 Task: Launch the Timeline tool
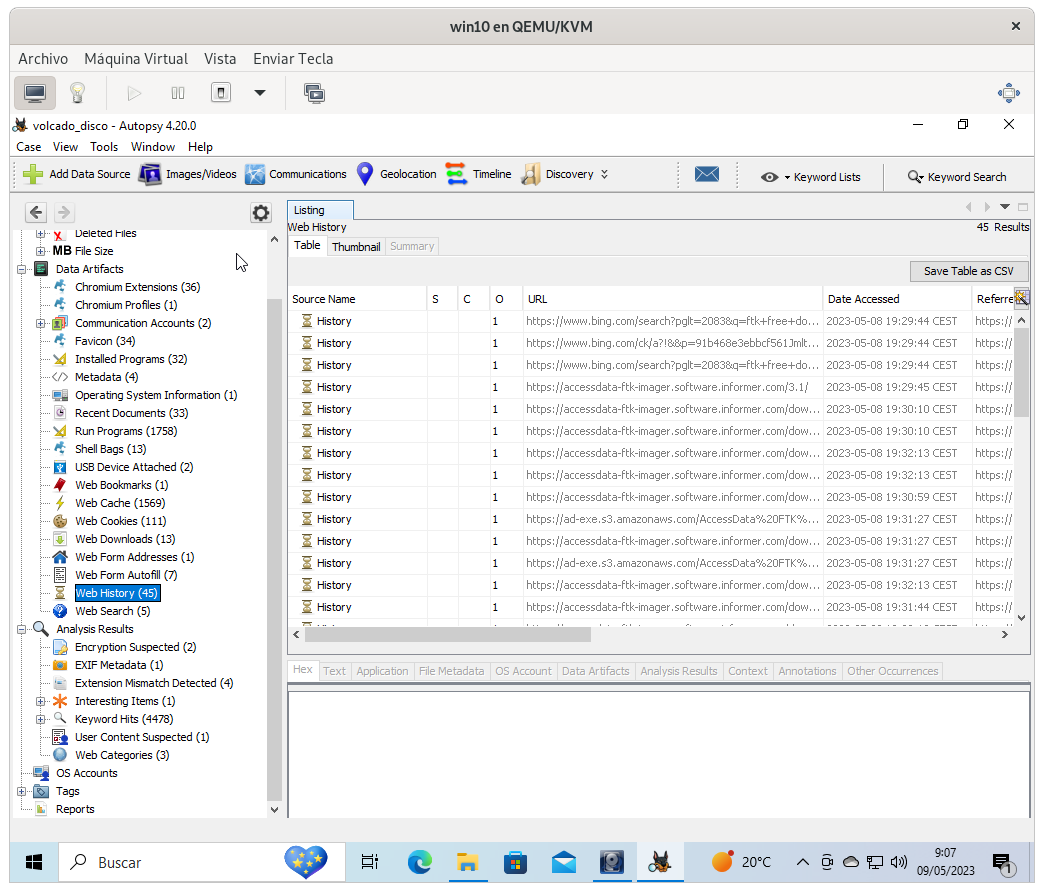pos(478,174)
